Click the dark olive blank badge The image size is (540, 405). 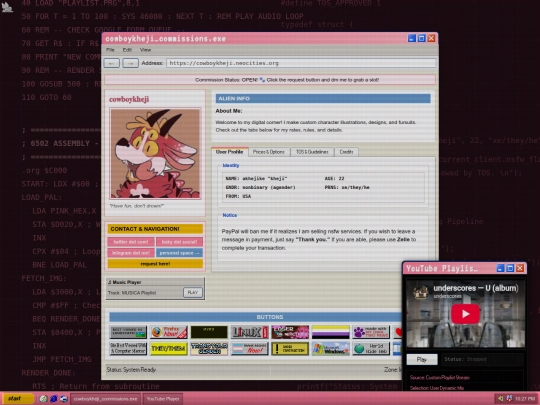[x=209, y=332]
